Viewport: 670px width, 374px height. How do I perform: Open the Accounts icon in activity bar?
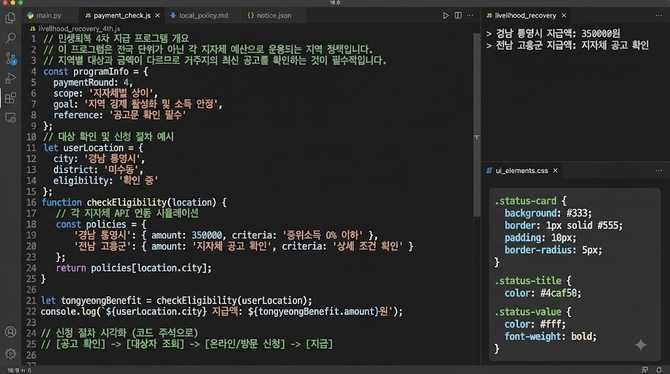10,332
